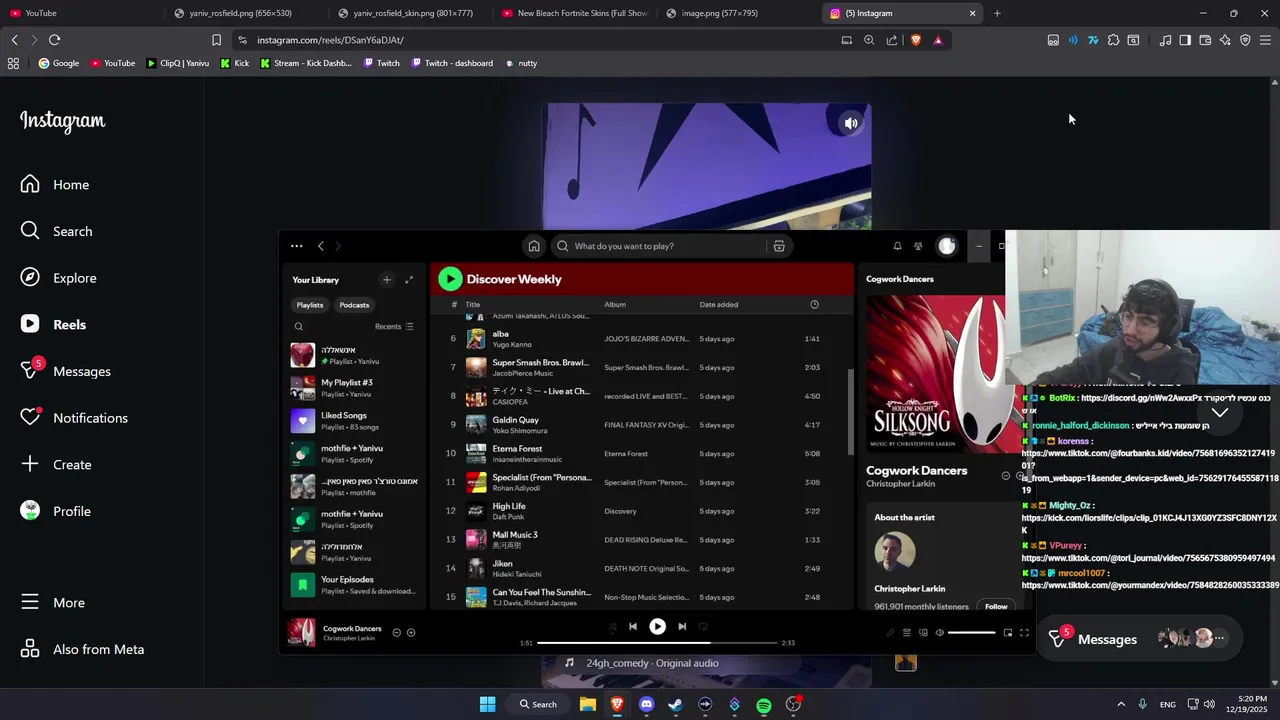The image size is (1280, 720).
Task: Expand chat overlay down chevron
Action: [1220, 412]
